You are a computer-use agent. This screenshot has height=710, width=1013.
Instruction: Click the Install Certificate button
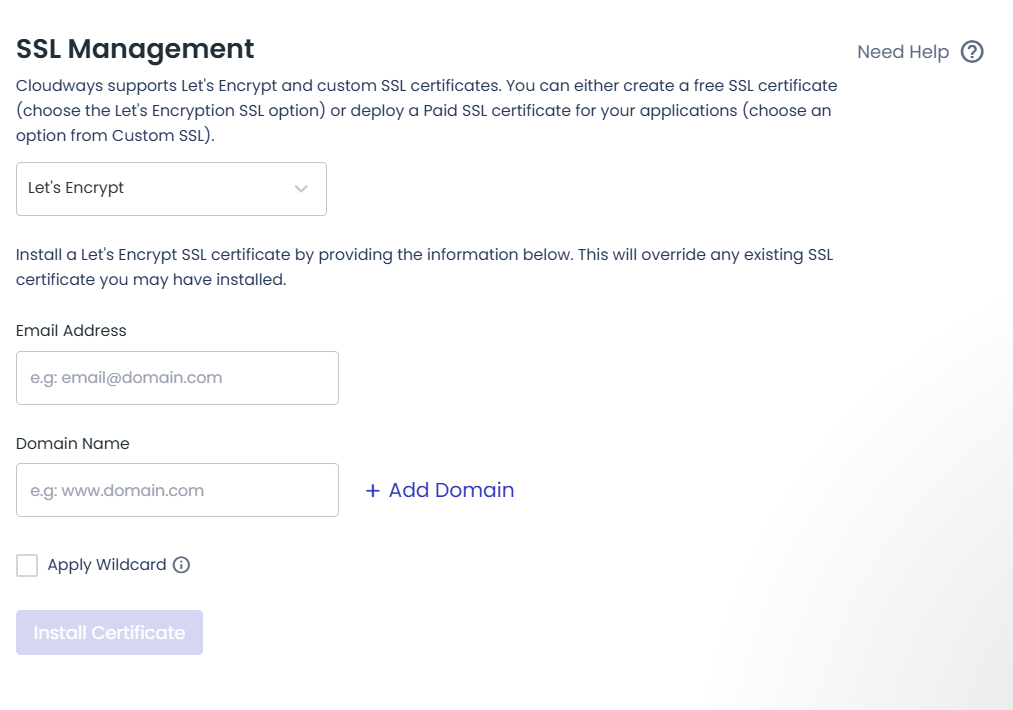click(x=109, y=632)
